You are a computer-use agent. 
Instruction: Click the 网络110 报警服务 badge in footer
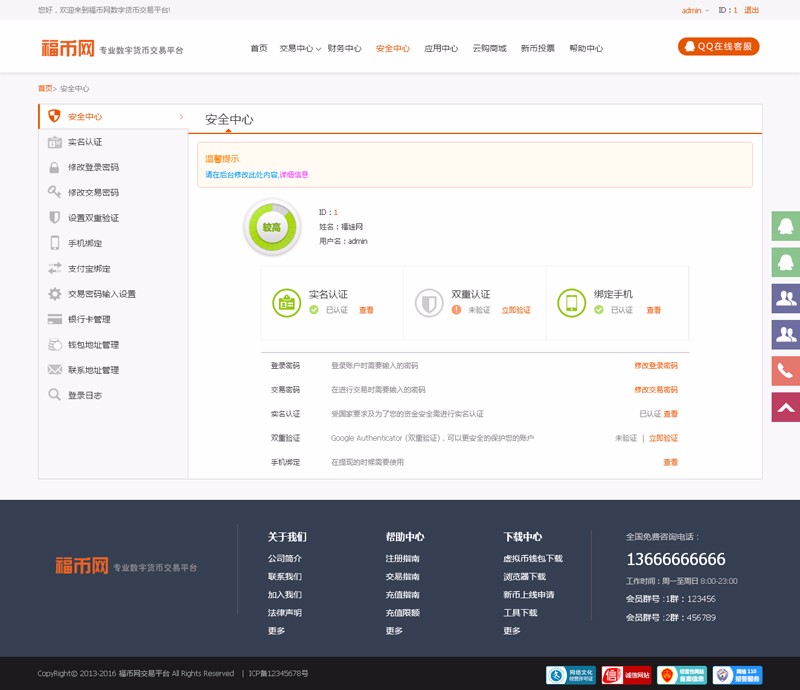[737, 675]
